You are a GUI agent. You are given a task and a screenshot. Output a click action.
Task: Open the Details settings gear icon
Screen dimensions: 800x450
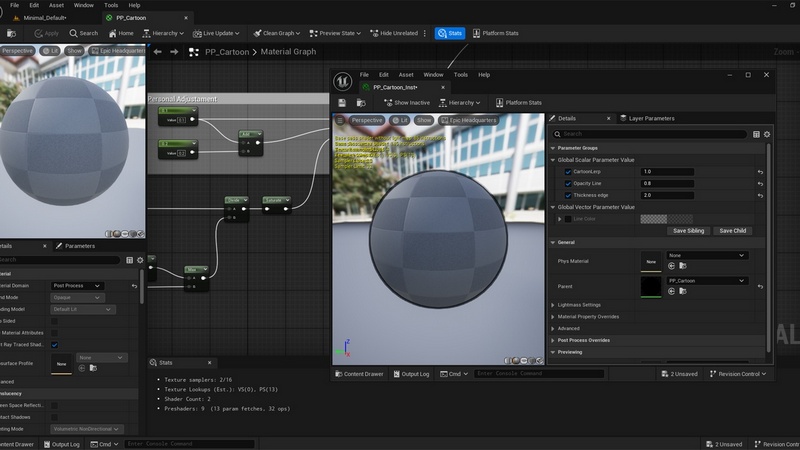point(767,133)
